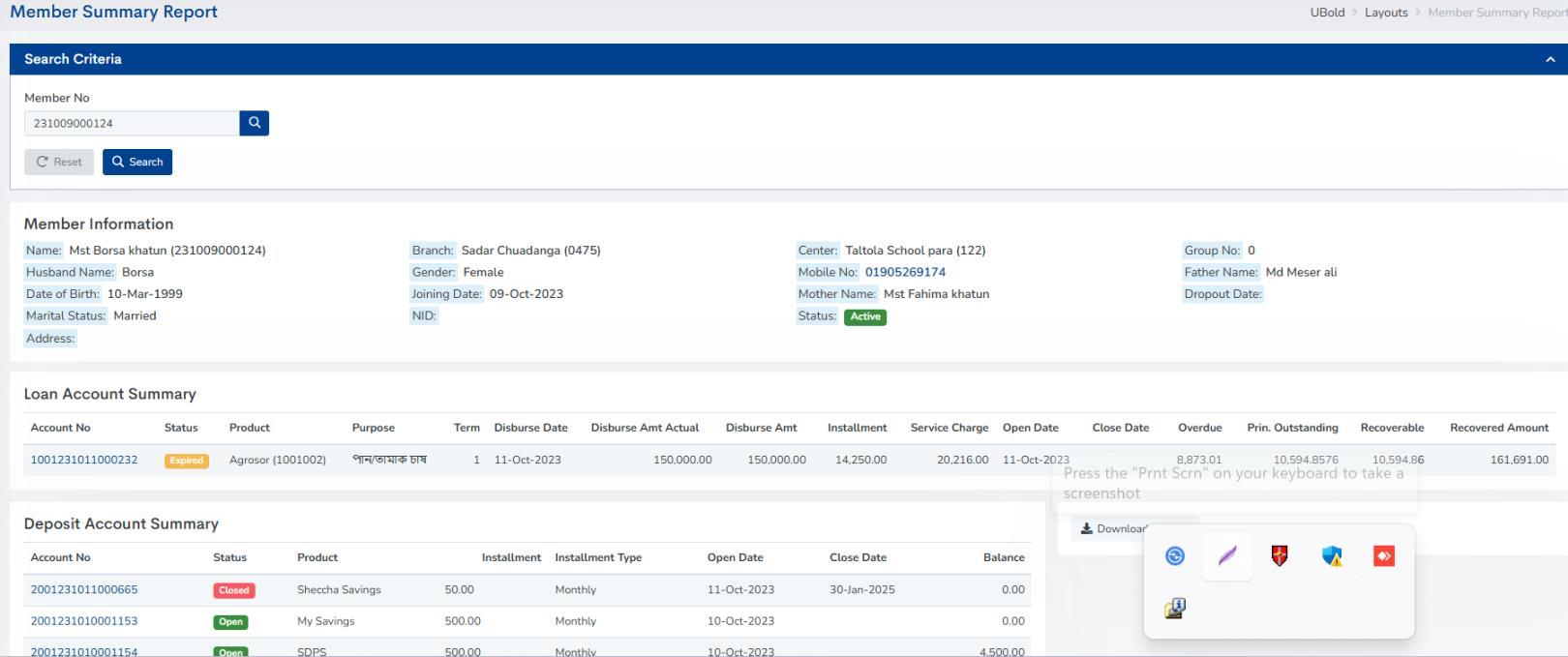Open loan account 1001231011000232
Viewport: 1568px width, 657px height.
[84, 460]
